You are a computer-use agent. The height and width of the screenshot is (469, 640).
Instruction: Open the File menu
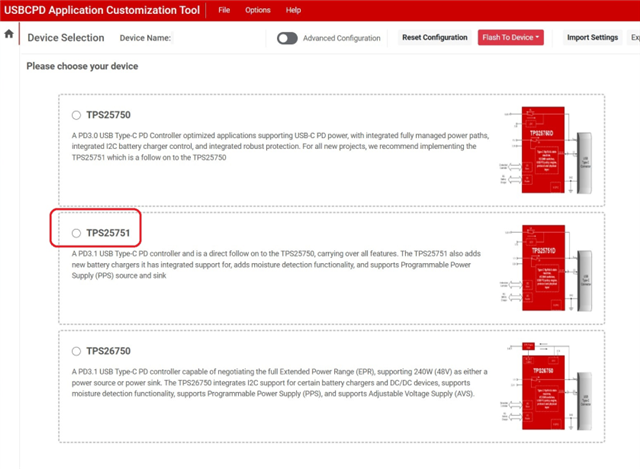click(x=224, y=10)
